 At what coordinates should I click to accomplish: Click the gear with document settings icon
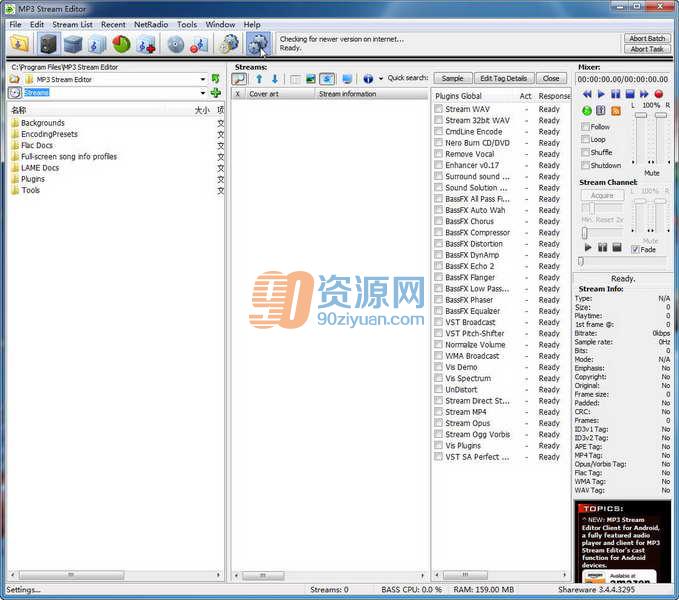pos(229,44)
